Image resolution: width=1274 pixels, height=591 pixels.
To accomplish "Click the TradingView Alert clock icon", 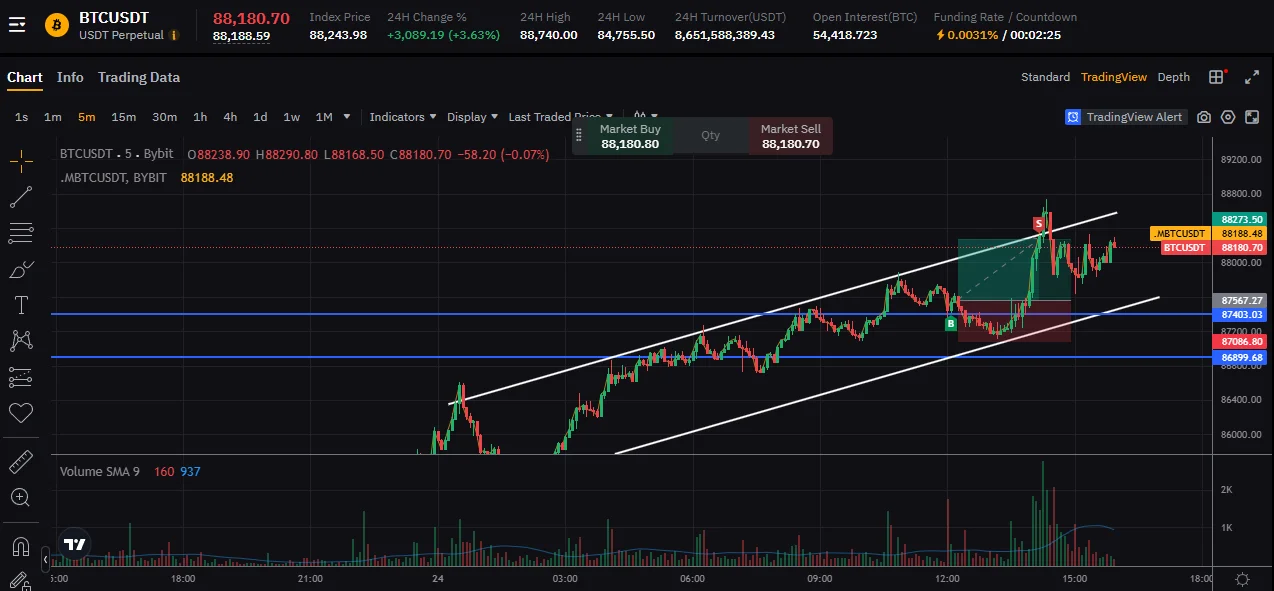I will (x=1074, y=117).
